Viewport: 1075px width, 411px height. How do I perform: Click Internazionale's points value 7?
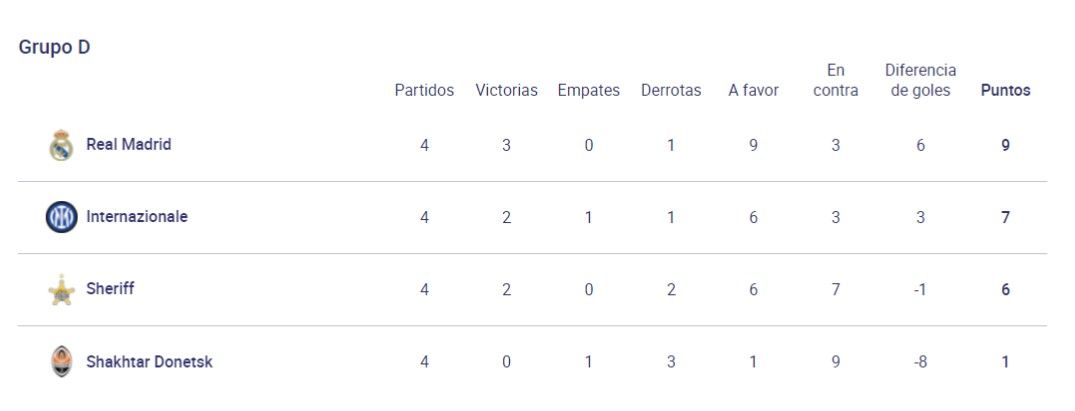(1005, 218)
